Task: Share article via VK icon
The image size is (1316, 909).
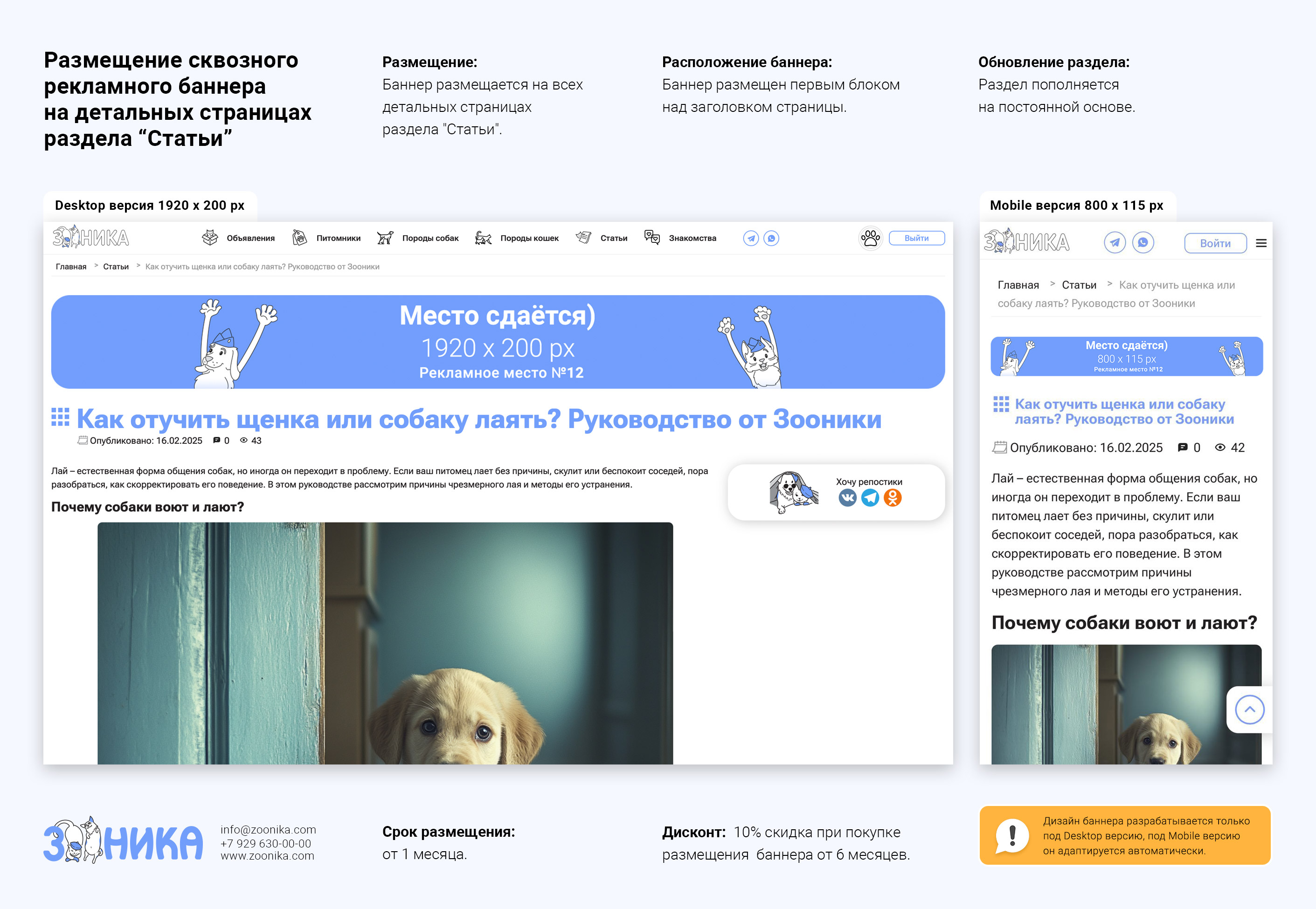Action: tap(847, 498)
